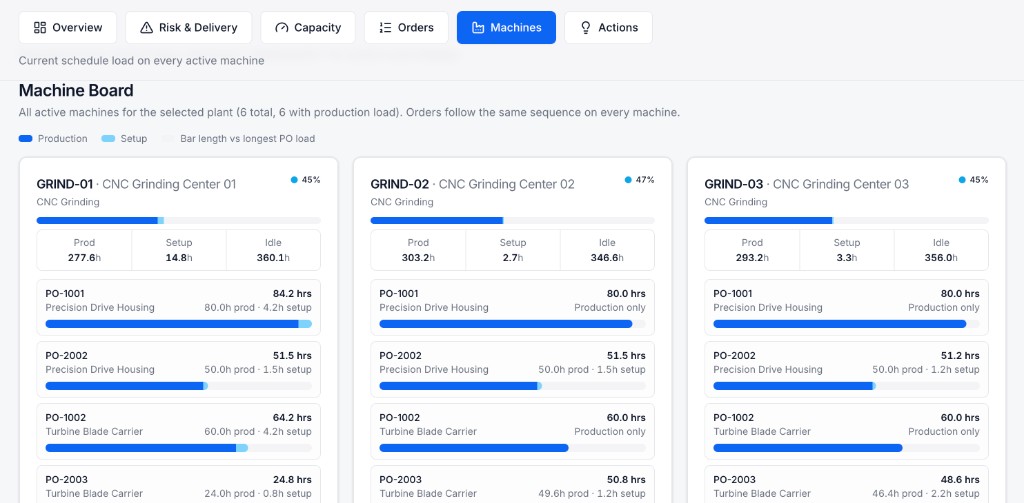Click the GRIND-03 Setup 3.3h cell
The height and width of the screenshot is (503, 1024).
(846, 250)
